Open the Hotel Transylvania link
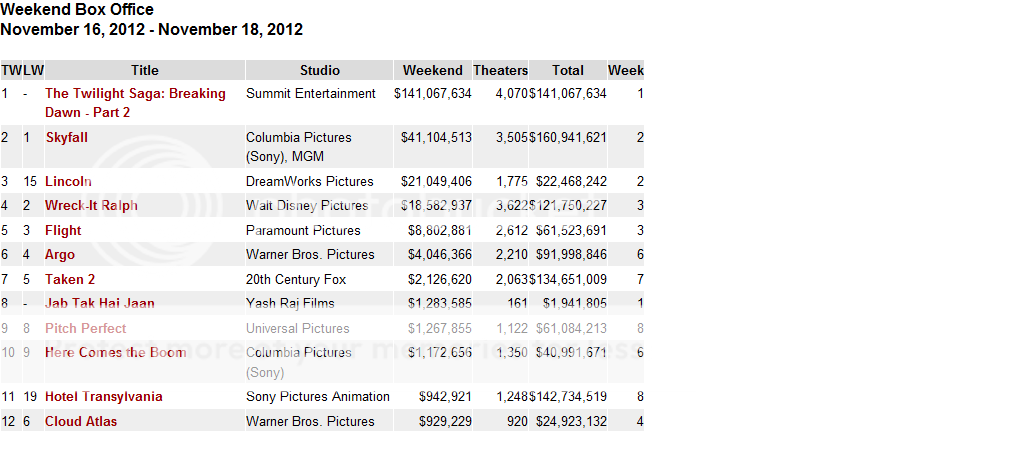 pos(103,397)
